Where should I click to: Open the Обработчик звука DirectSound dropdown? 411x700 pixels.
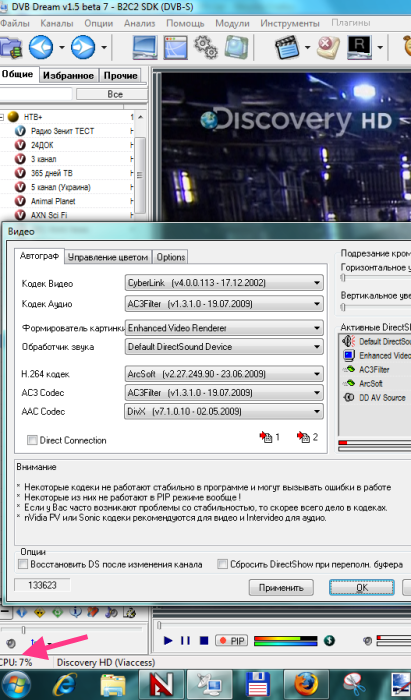(x=224, y=346)
